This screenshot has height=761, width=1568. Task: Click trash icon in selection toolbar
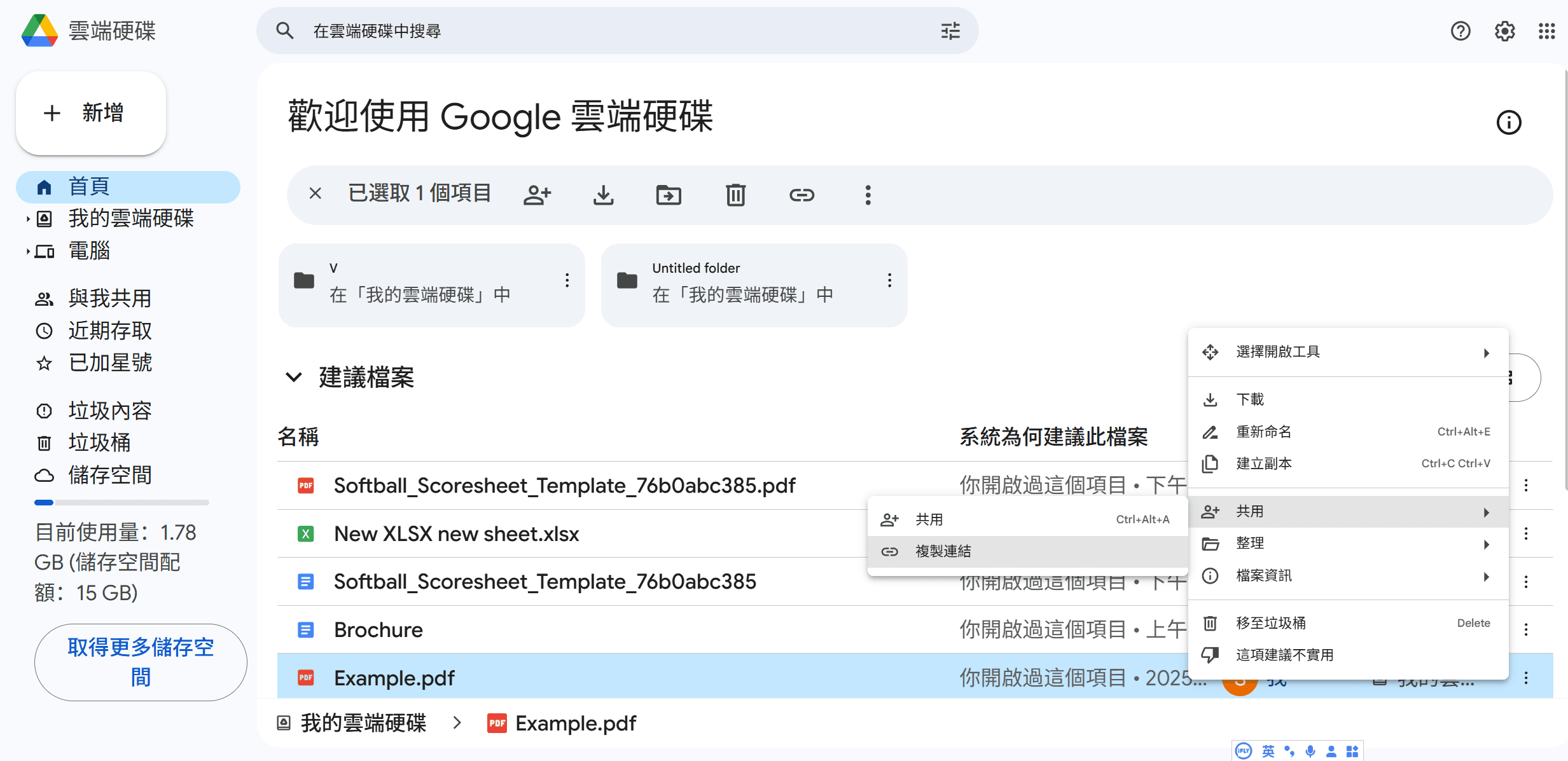click(735, 195)
